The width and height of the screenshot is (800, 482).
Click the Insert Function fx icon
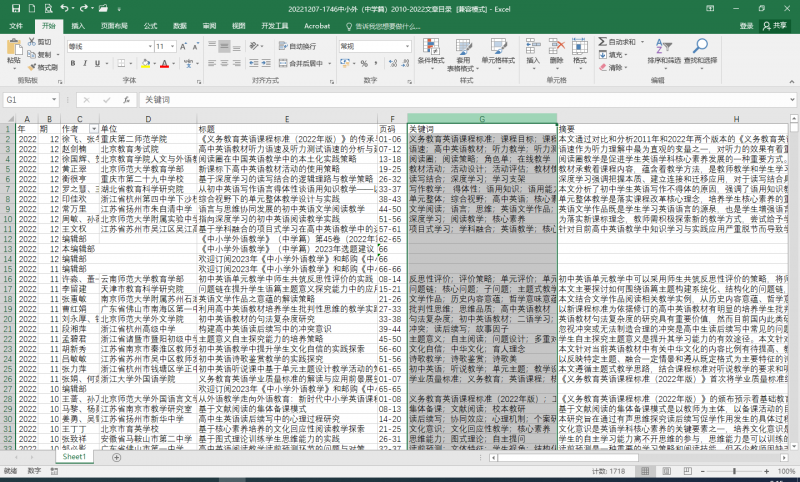126,100
